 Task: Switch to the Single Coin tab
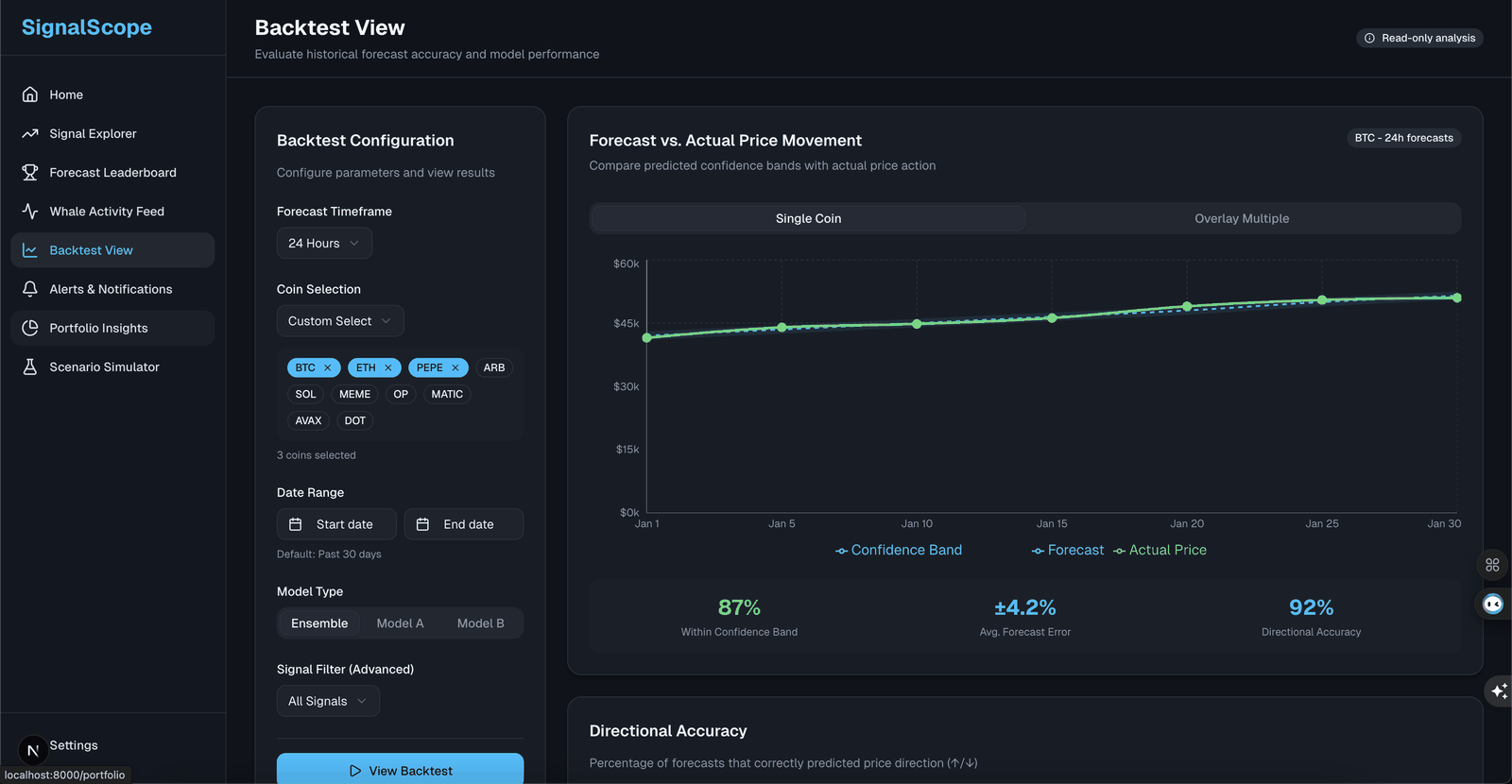[x=808, y=218]
